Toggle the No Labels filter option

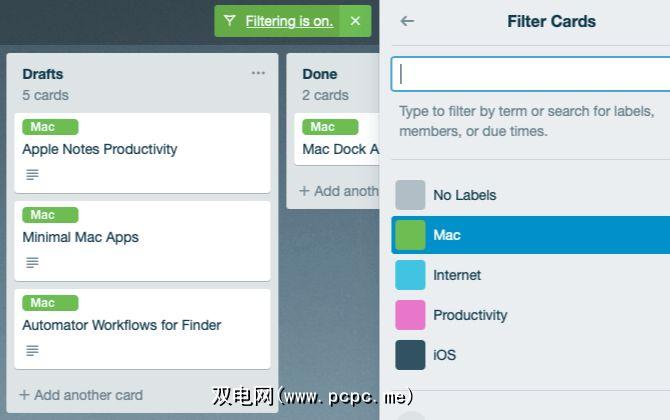click(x=464, y=195)
